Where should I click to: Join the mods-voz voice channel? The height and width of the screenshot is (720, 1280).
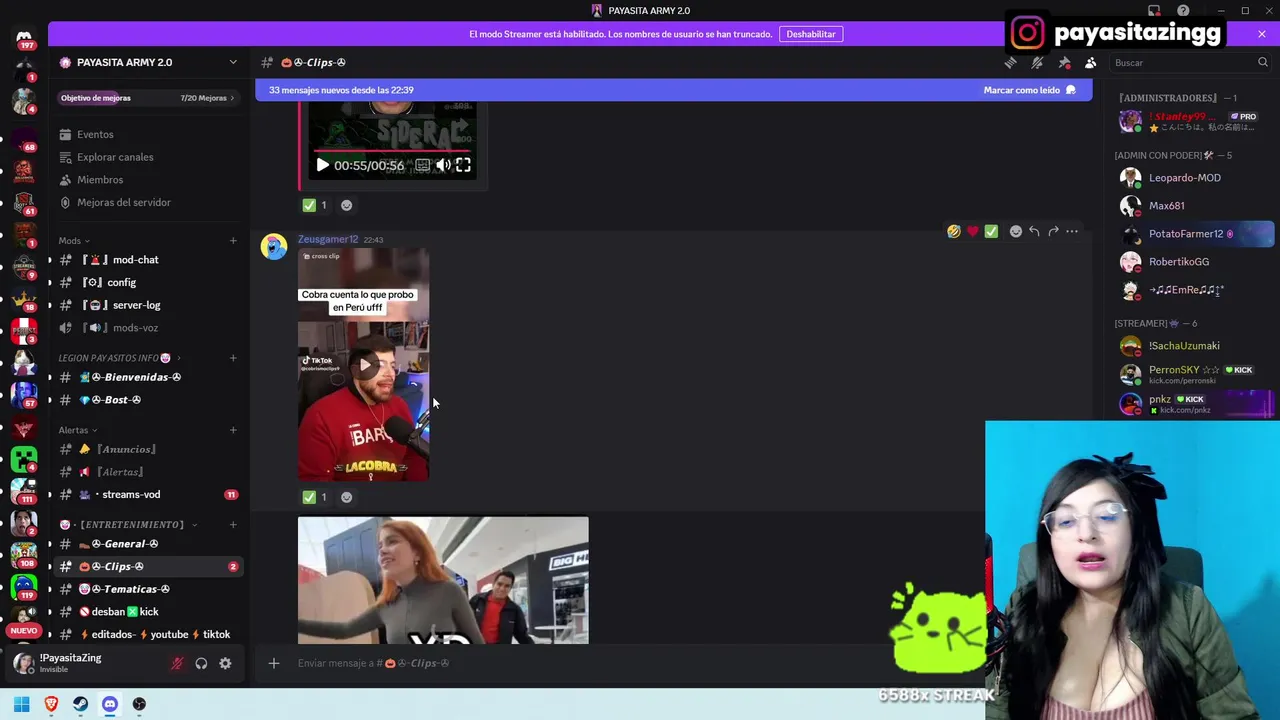click(148, 328)
